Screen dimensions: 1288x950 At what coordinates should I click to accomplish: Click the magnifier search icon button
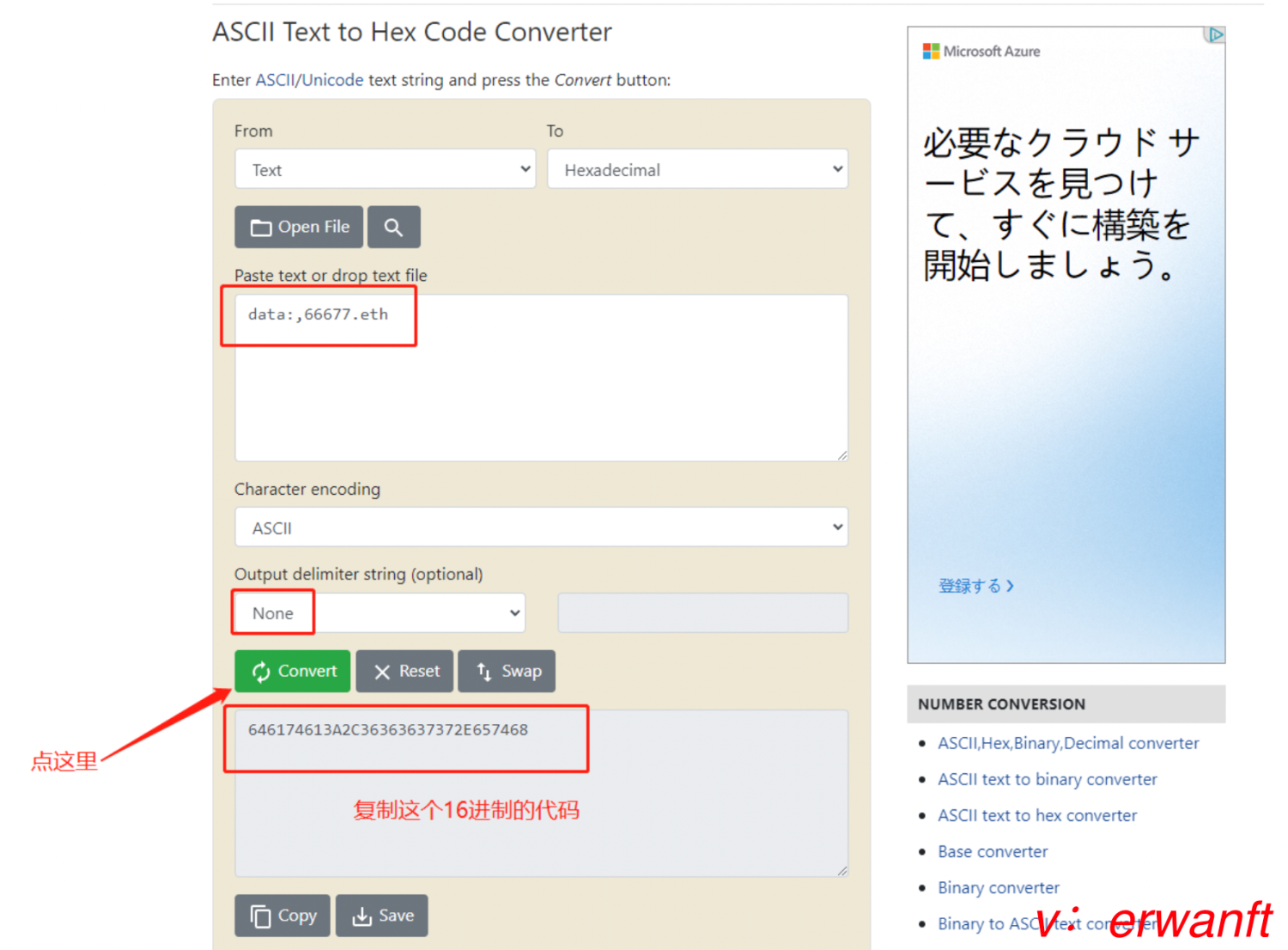coord(393,227)
